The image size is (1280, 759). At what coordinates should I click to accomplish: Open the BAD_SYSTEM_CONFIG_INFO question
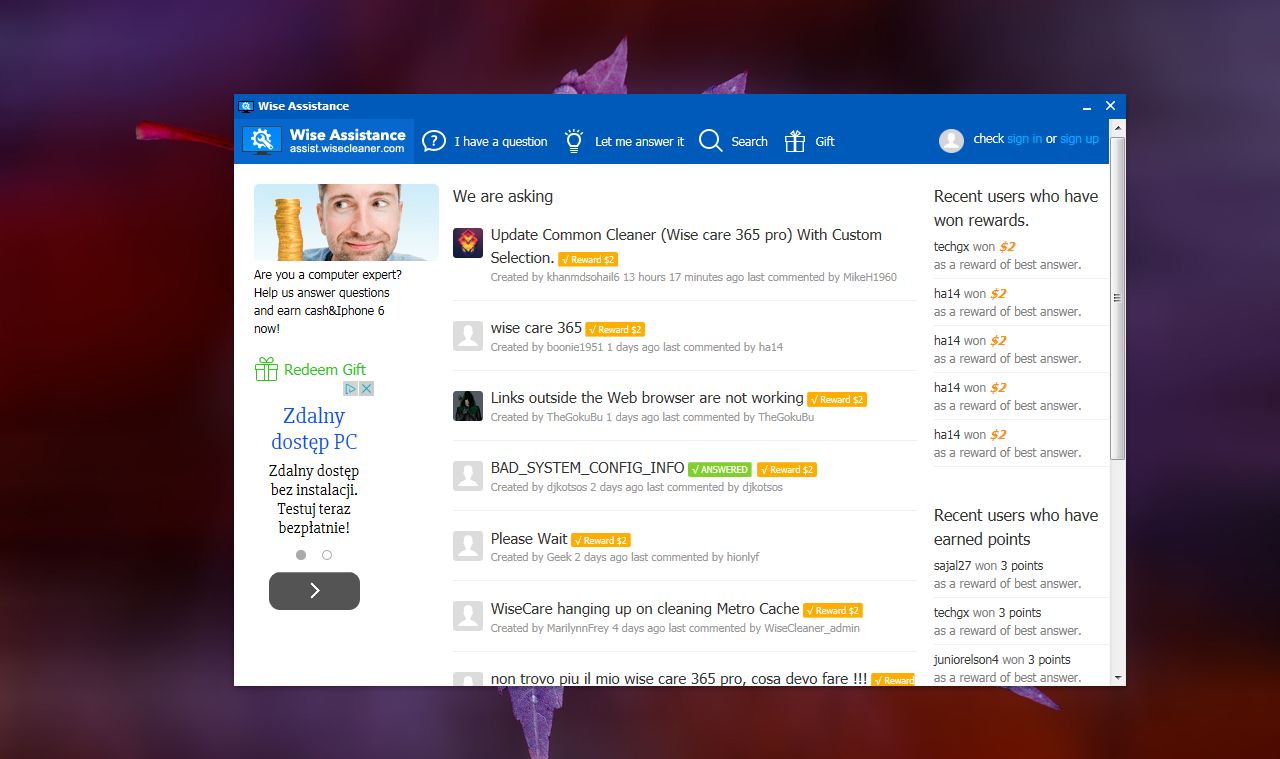pos(588,468)
